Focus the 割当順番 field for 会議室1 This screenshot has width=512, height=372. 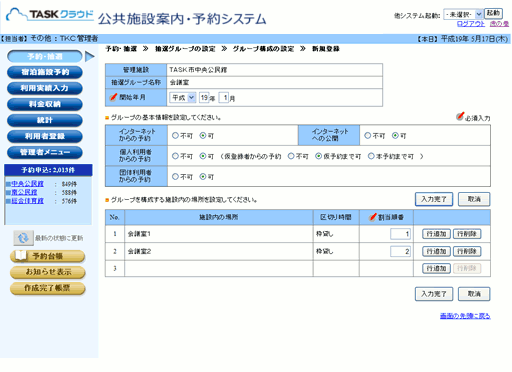pyautogui.click(x=400, y=234)
